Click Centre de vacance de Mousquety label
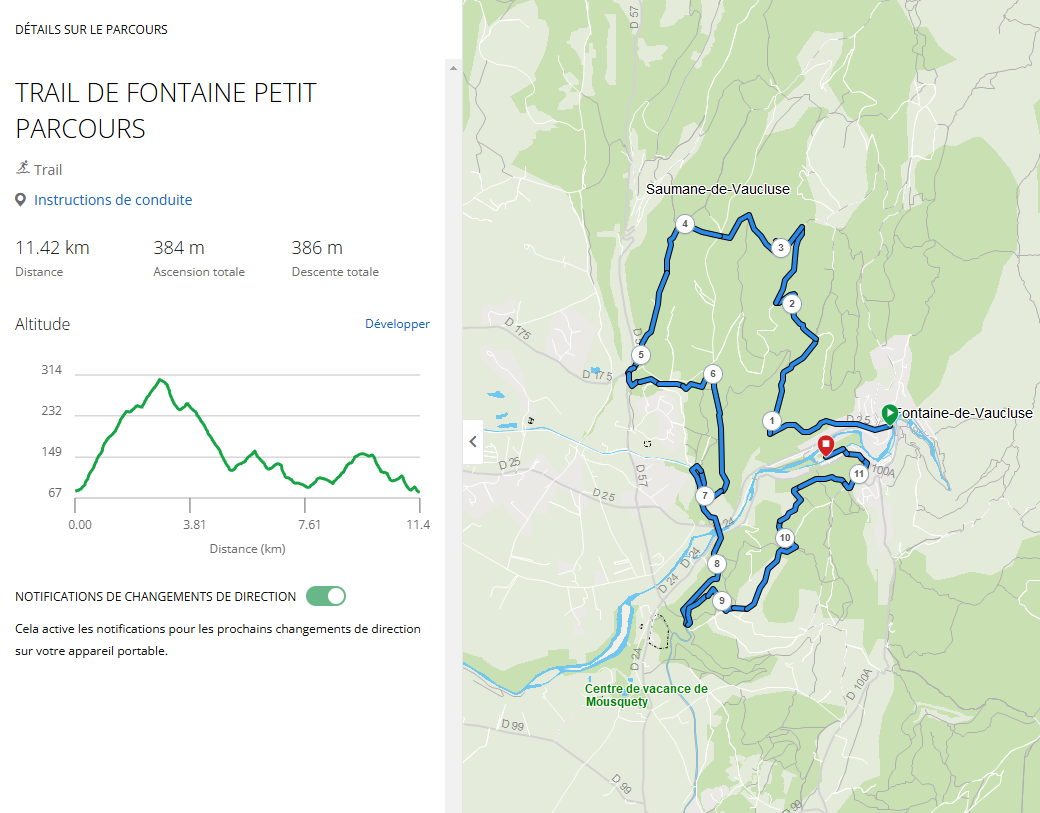The height and width of the screenshot is (813, 1040). (x=646, y=695)
